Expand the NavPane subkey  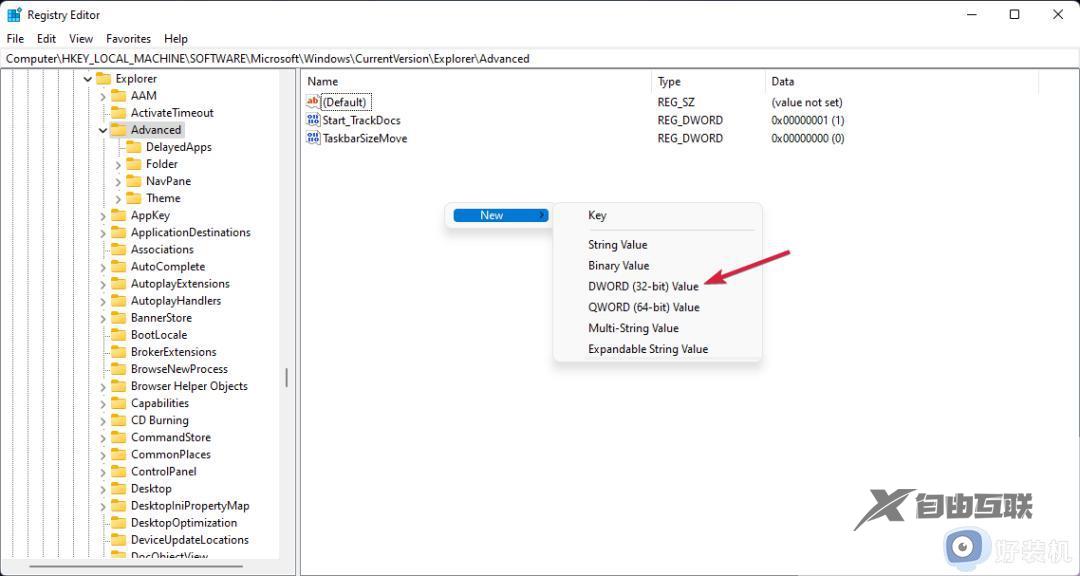tap(118, 181)
